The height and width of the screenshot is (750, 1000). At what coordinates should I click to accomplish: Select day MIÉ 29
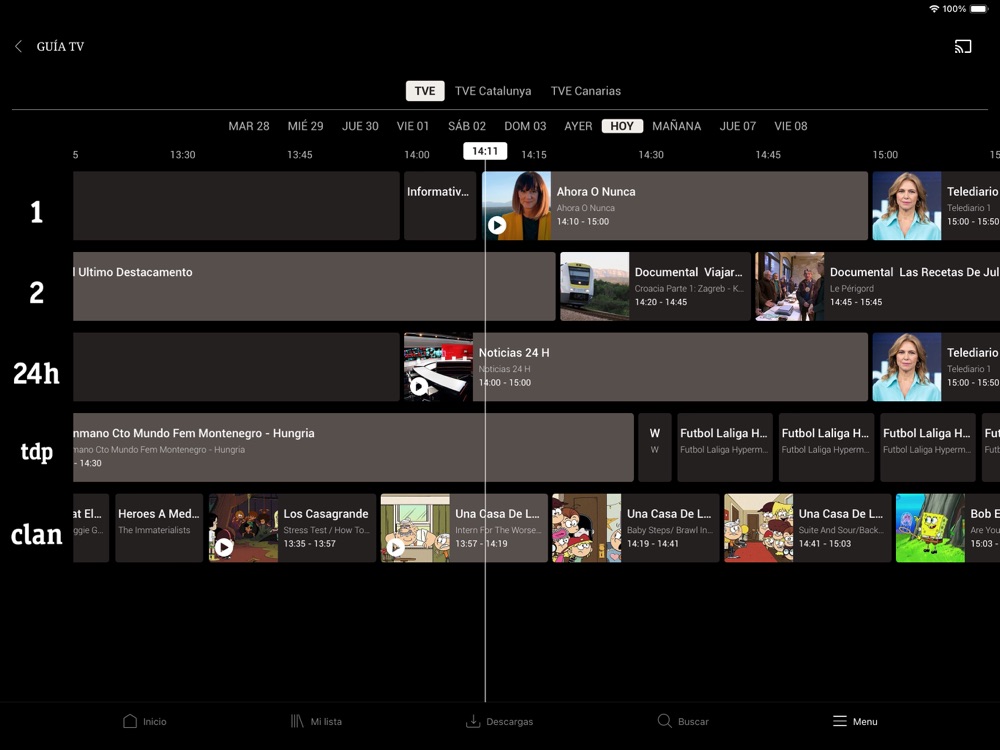[305, 126]
